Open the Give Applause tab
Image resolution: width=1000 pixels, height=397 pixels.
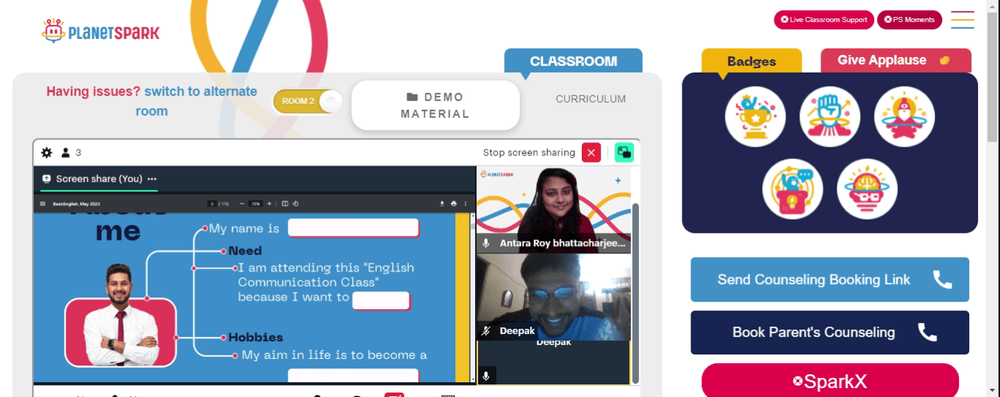(895, 60)
